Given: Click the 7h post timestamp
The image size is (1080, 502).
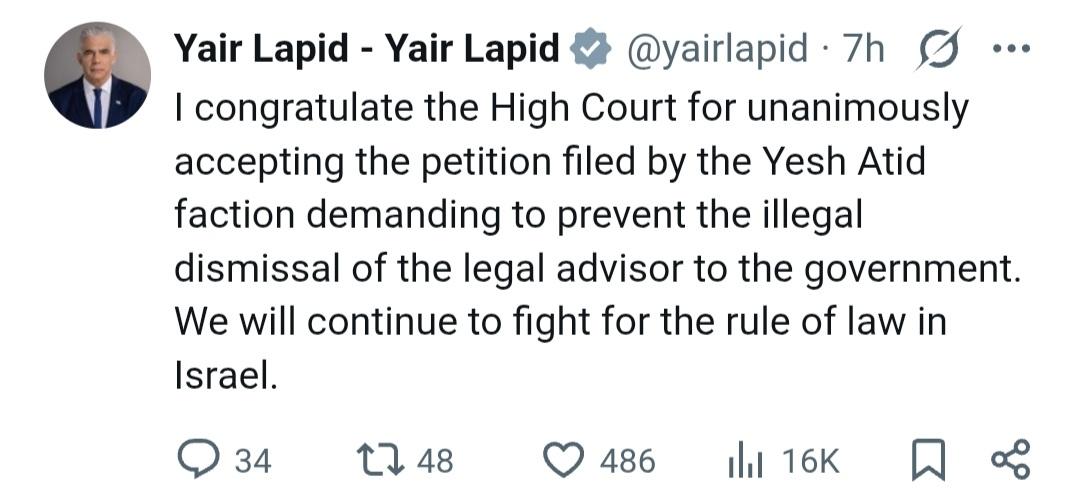Looking at the screenshot, I should 864,48.
